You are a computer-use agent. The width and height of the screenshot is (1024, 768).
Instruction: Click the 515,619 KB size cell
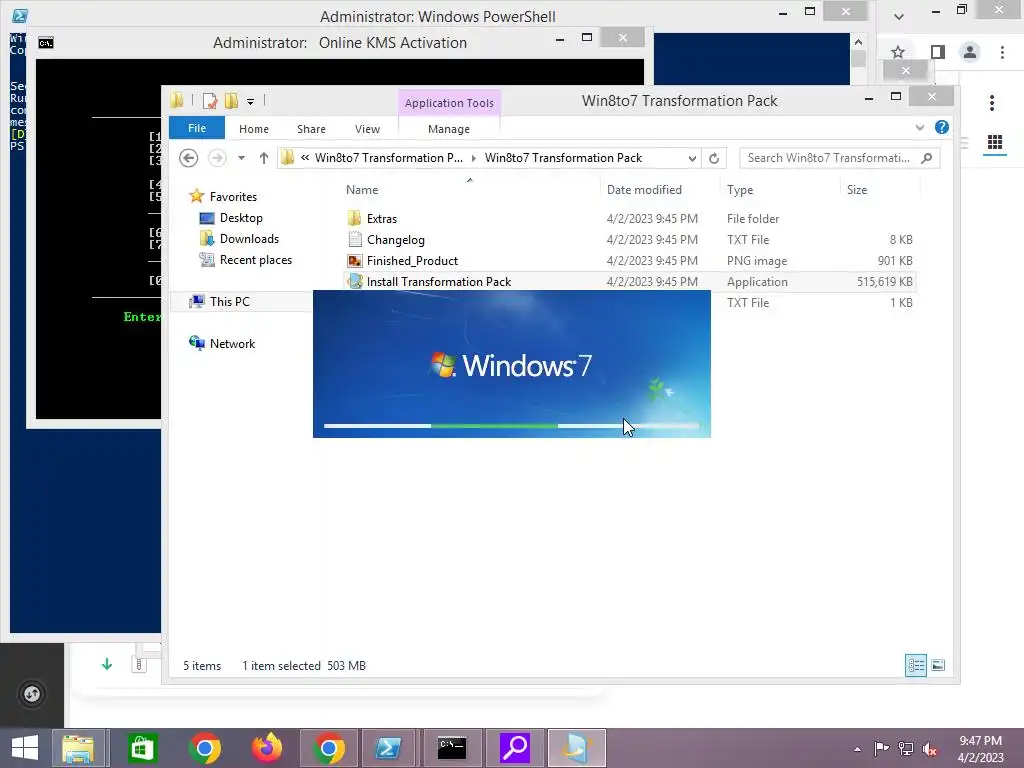(x=884, y=281)
